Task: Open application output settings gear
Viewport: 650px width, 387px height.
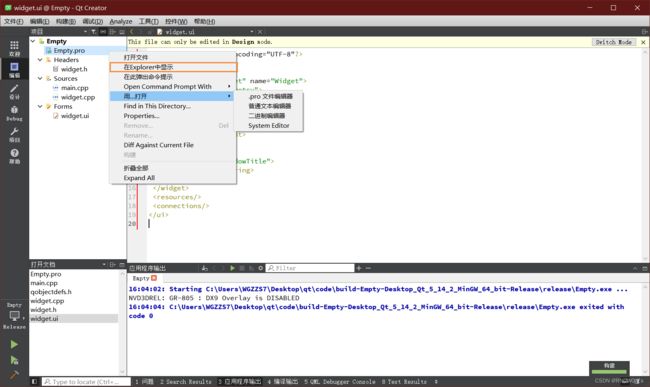Action: coord(260,268)
